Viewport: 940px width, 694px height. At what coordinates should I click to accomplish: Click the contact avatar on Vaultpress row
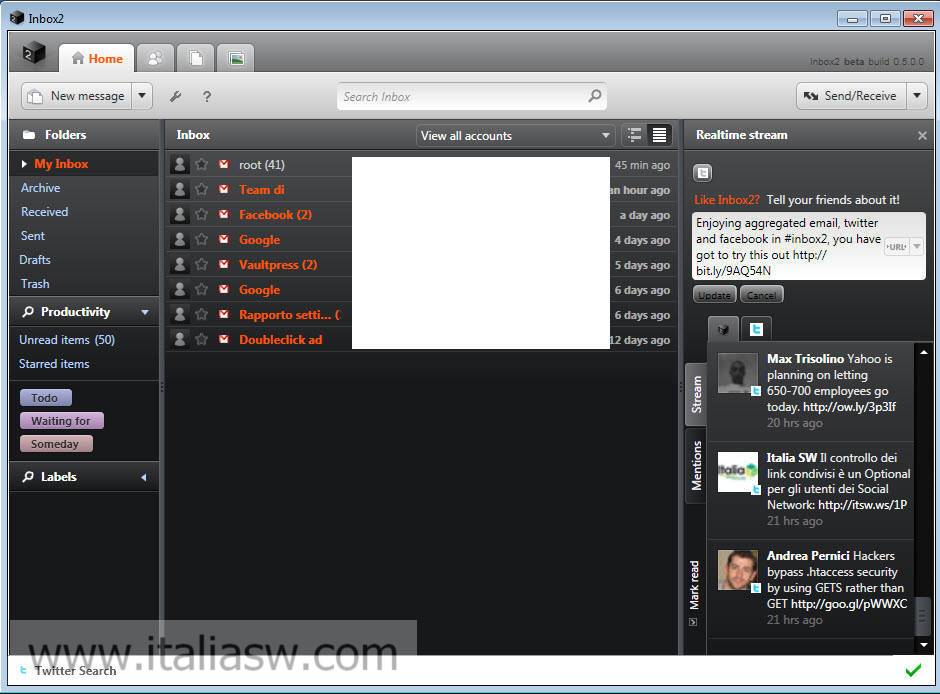pyautogui.click(x=179, y=264)
